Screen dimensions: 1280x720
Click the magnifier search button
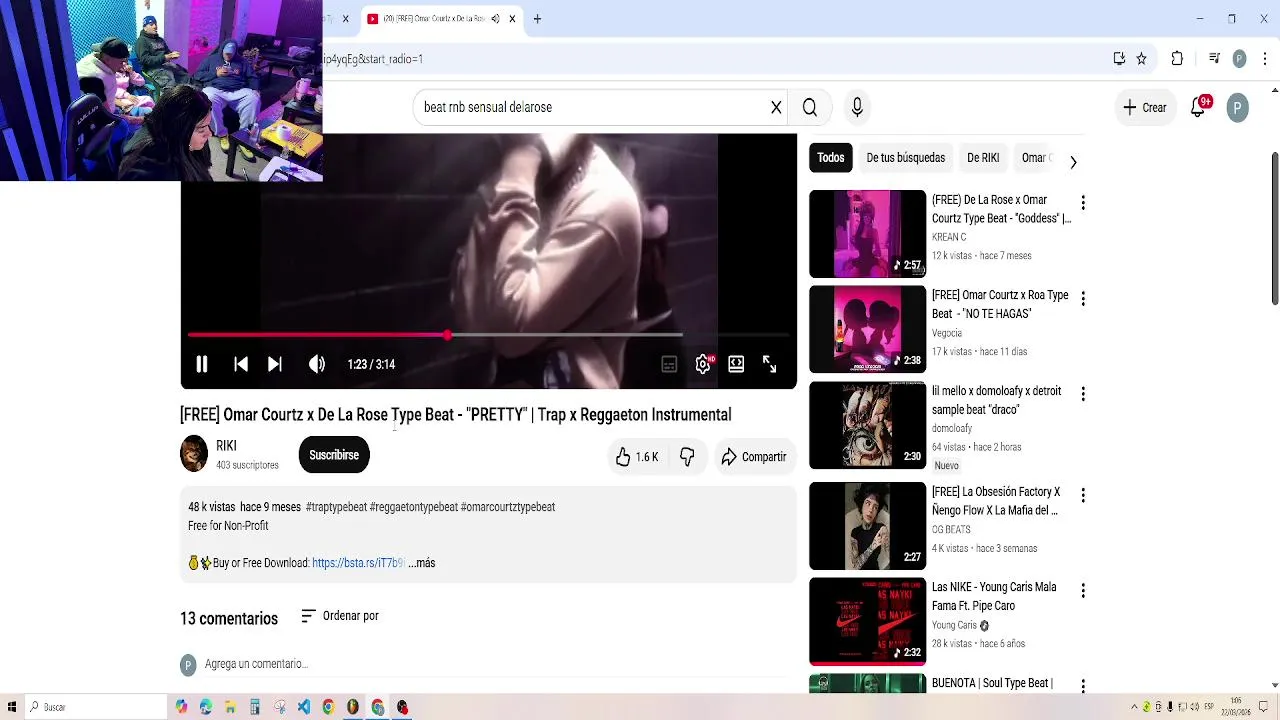[x=810, y=107]
